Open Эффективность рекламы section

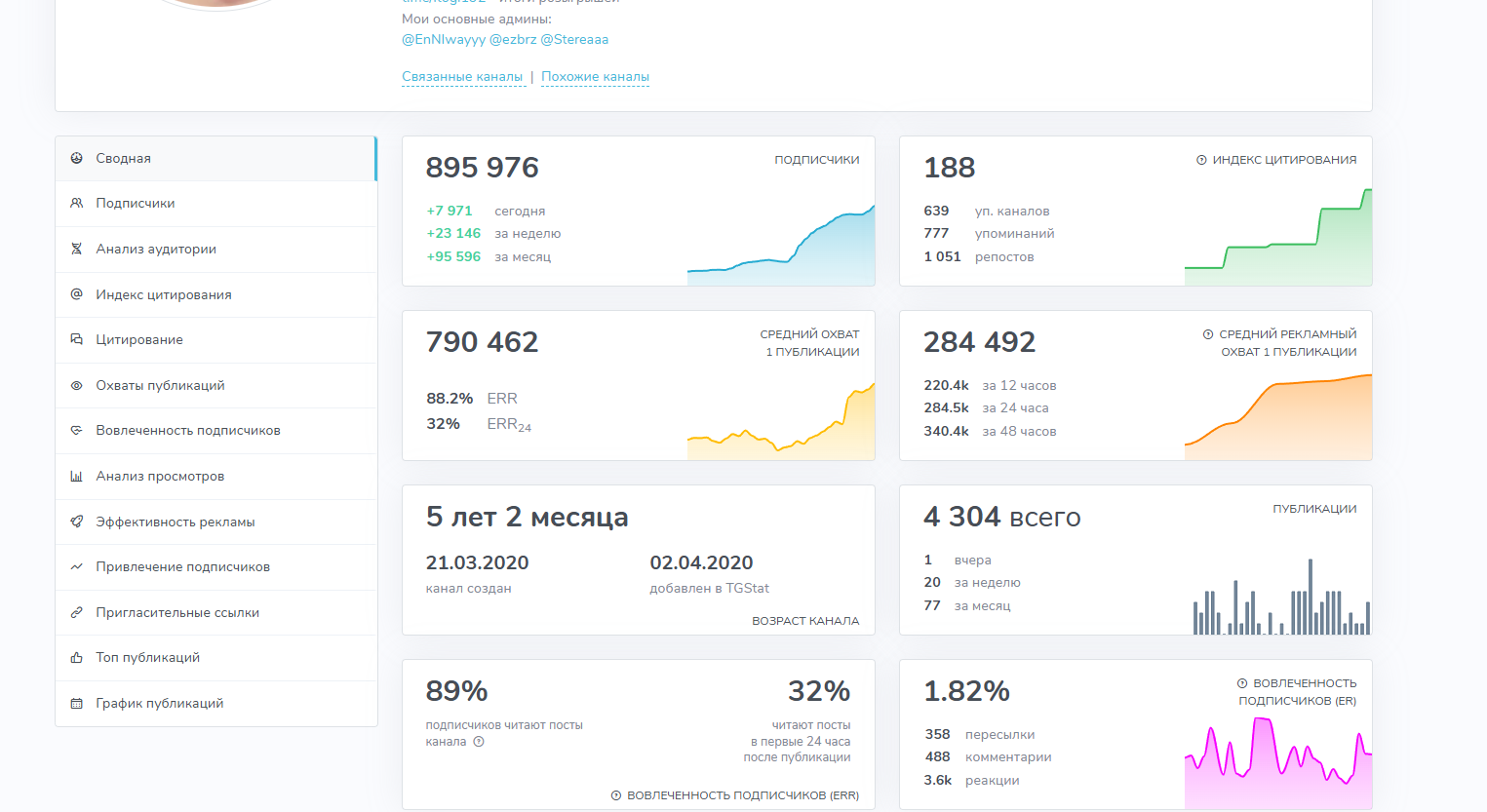[x=215, y=522]
